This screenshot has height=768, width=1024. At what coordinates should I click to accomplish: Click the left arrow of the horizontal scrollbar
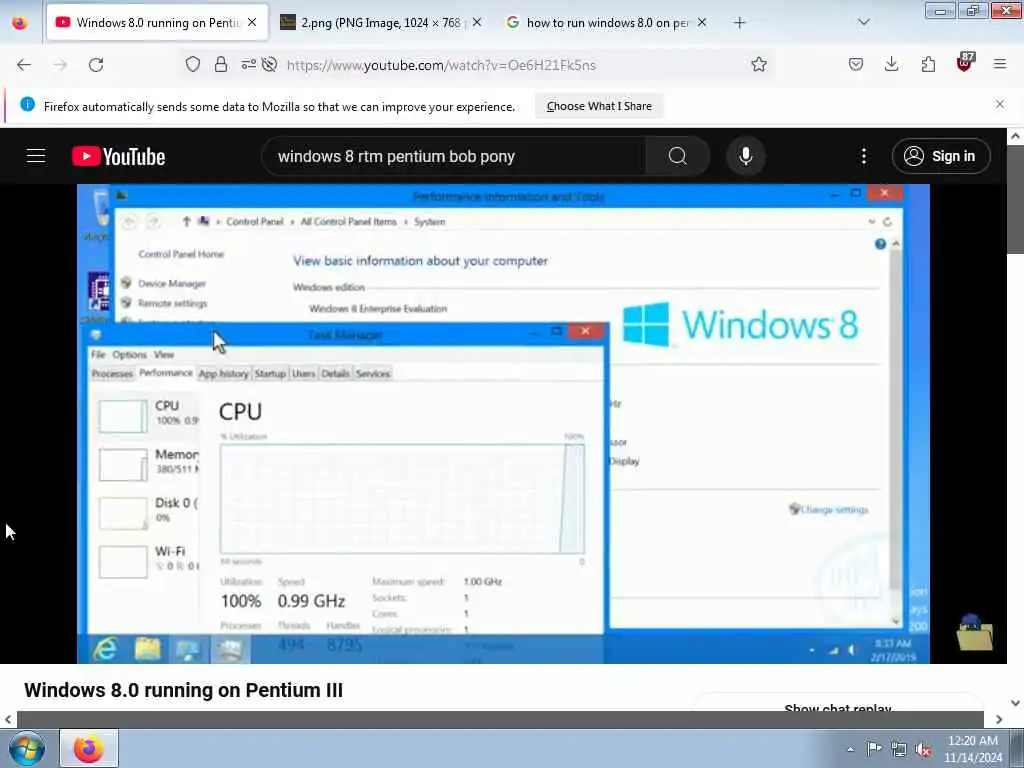pyautogui.click(x=8, y=719)
